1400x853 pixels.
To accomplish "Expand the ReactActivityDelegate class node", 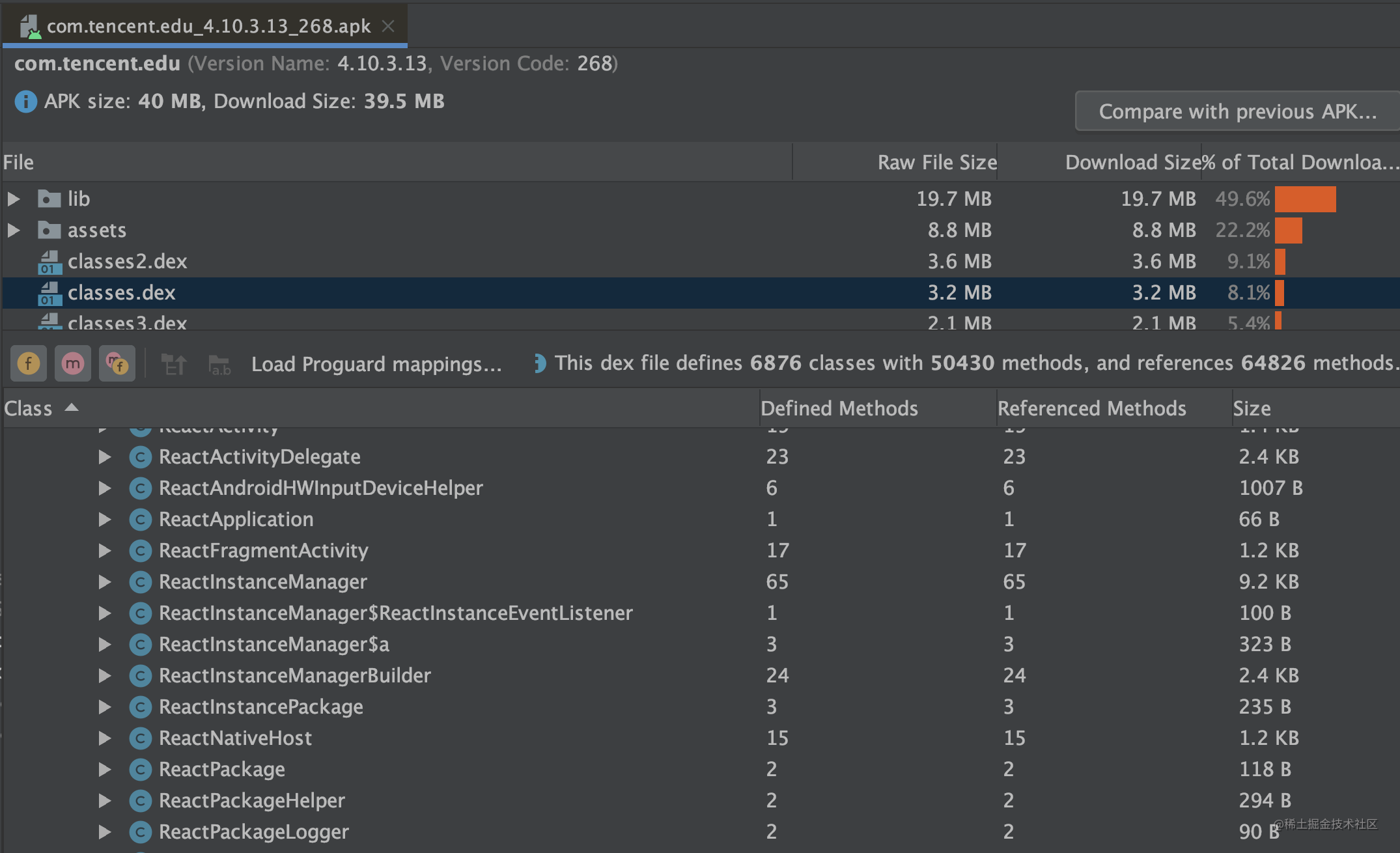I will 104,457.
